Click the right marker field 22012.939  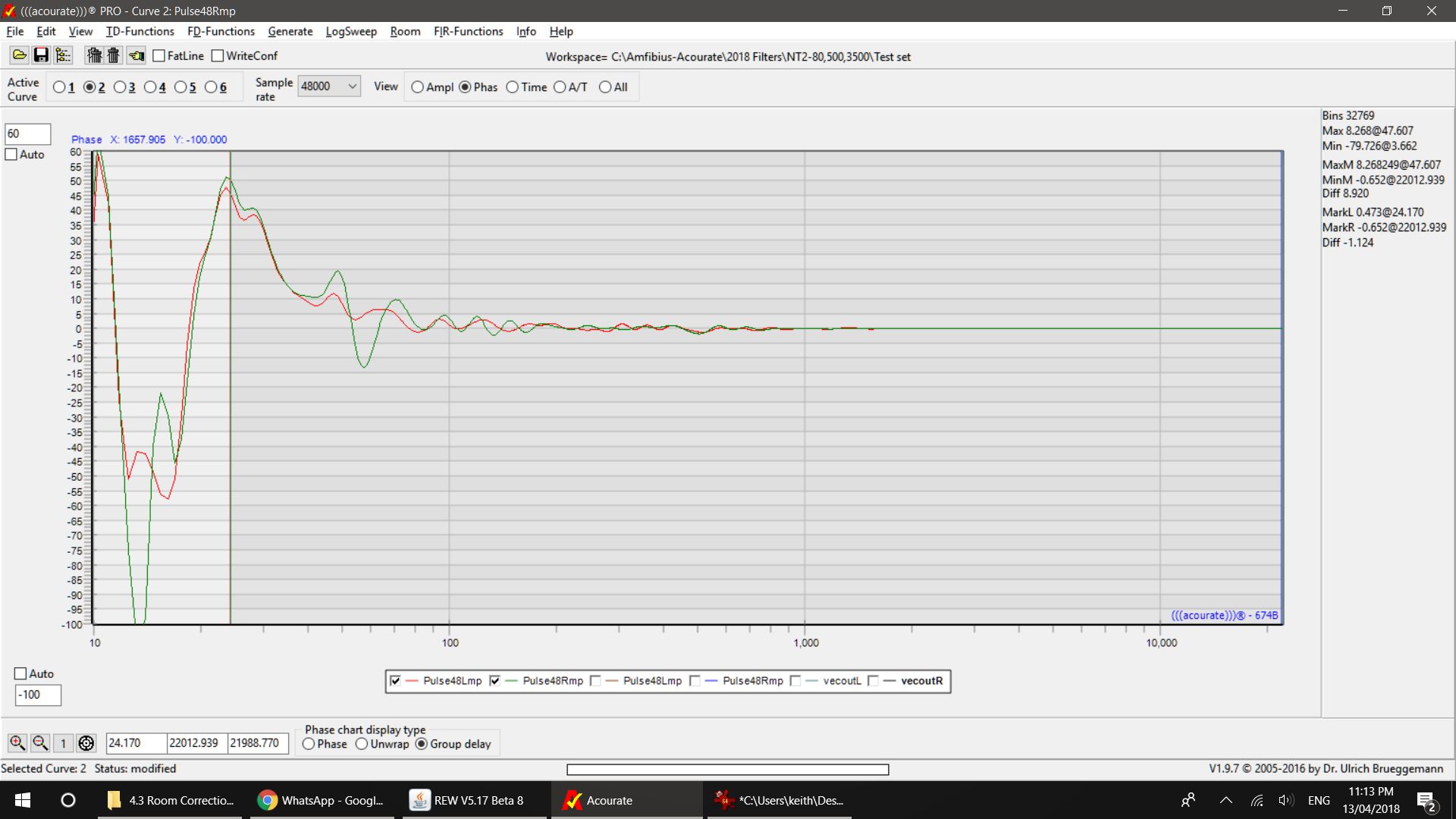click(197, 743)
